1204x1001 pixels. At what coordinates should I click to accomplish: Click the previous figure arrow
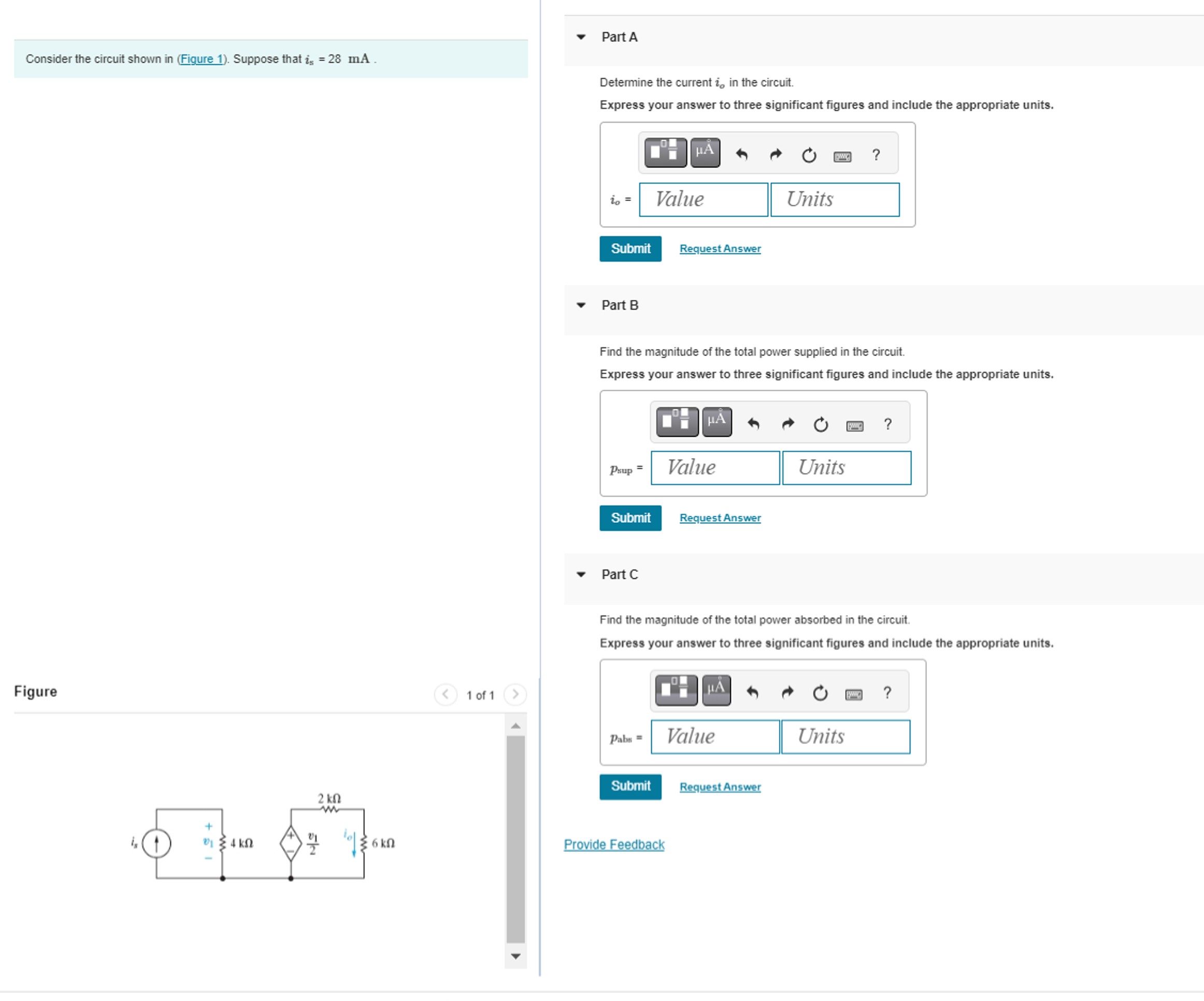tap(446, 694)
